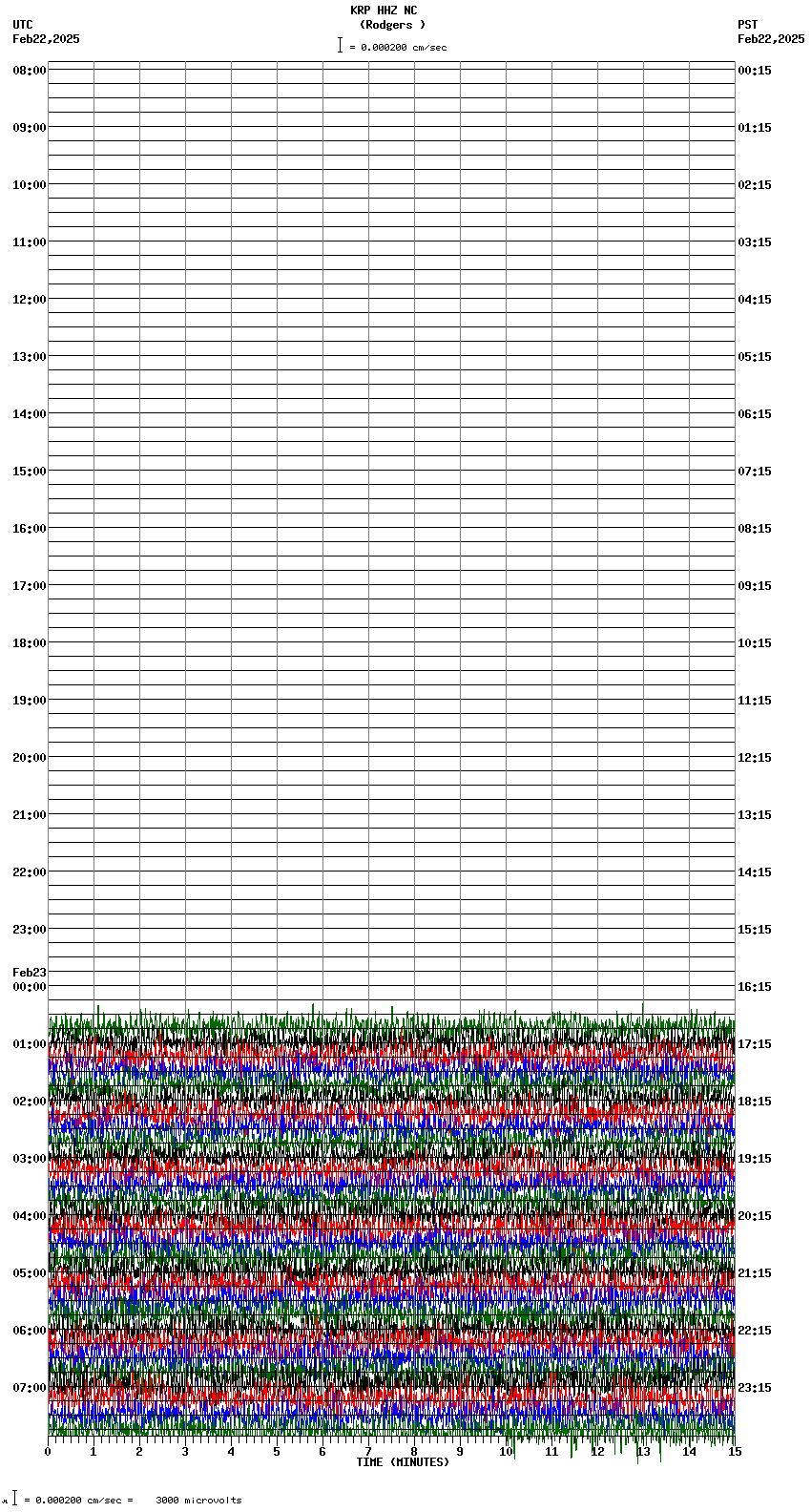Click the 'PST' timezone label
The image size is (811, 1512).
[748, 25]
